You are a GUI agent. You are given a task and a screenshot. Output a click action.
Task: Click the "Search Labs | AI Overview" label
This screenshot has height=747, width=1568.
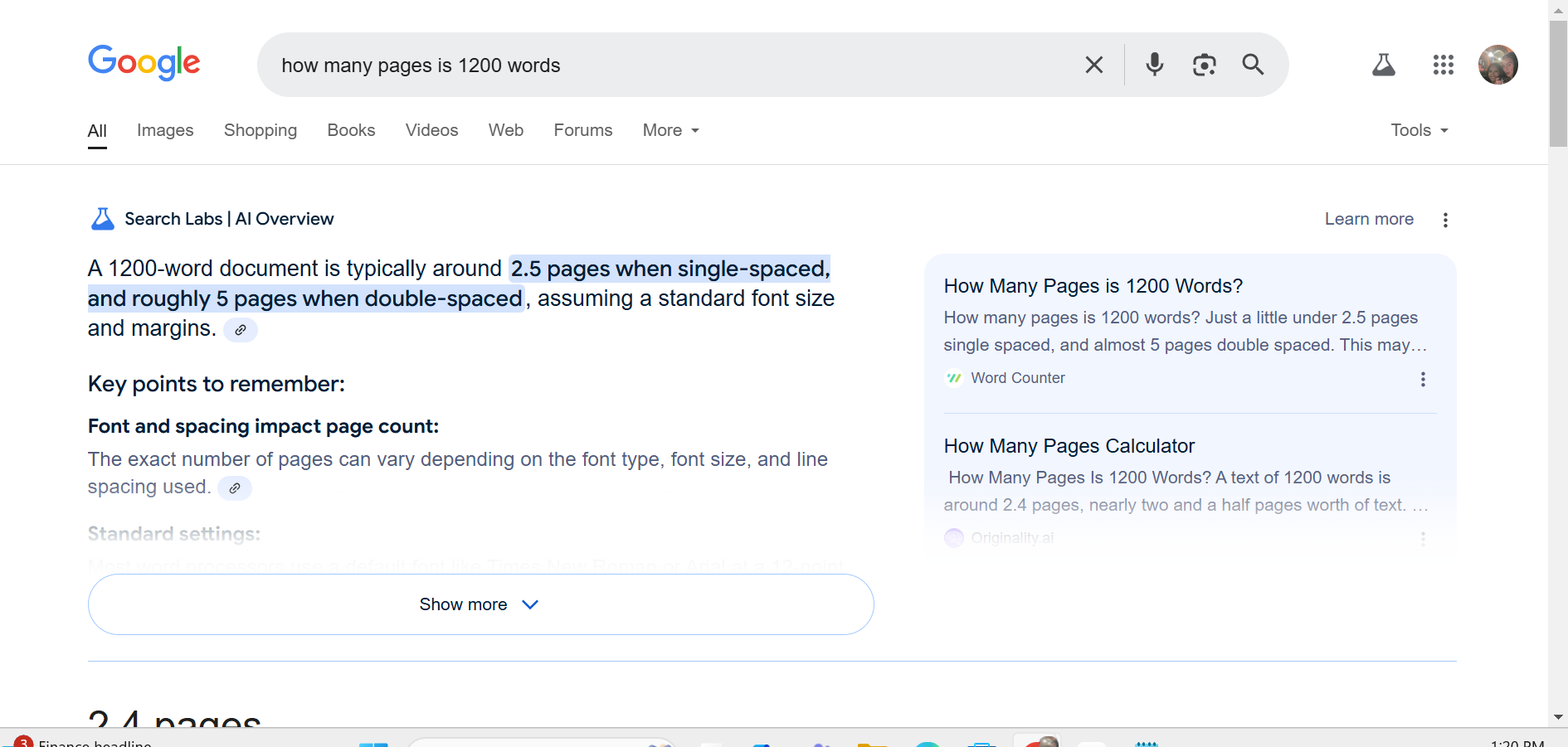[x=229, y=219]
